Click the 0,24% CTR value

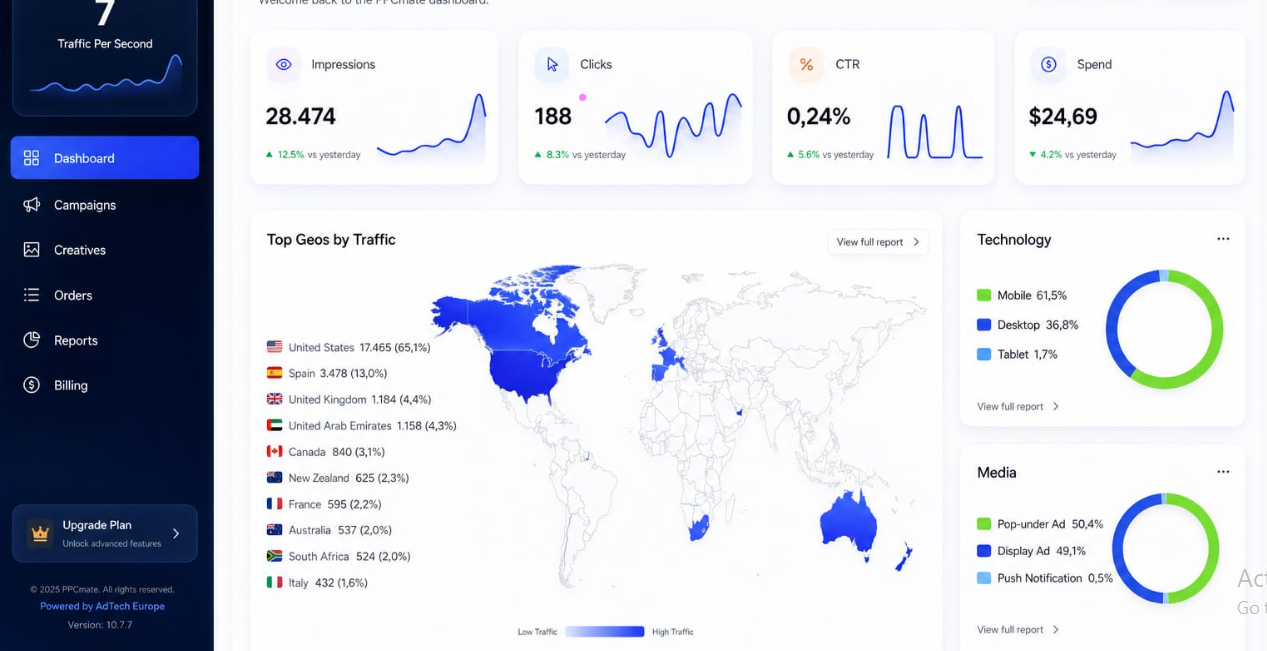click(818, 116)
